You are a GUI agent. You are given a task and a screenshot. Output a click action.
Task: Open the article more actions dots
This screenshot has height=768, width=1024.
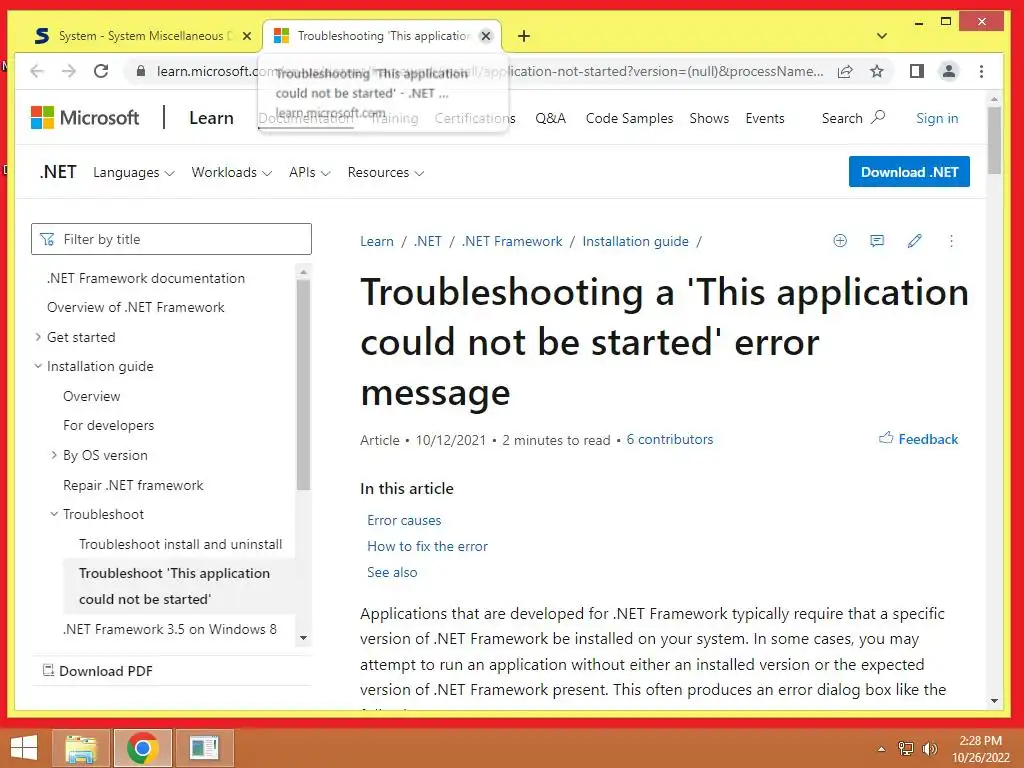click(x=951, y=241)
